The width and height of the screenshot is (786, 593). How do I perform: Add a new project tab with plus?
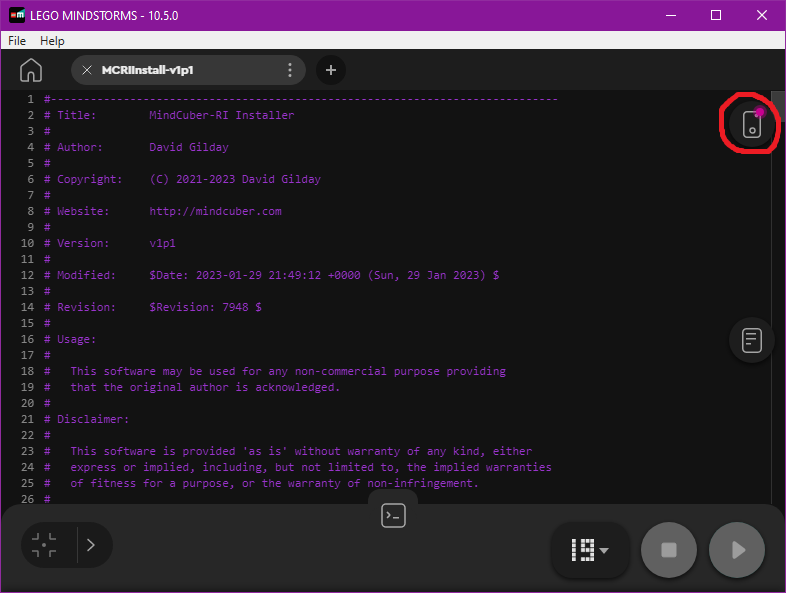(x=331, y=70)
